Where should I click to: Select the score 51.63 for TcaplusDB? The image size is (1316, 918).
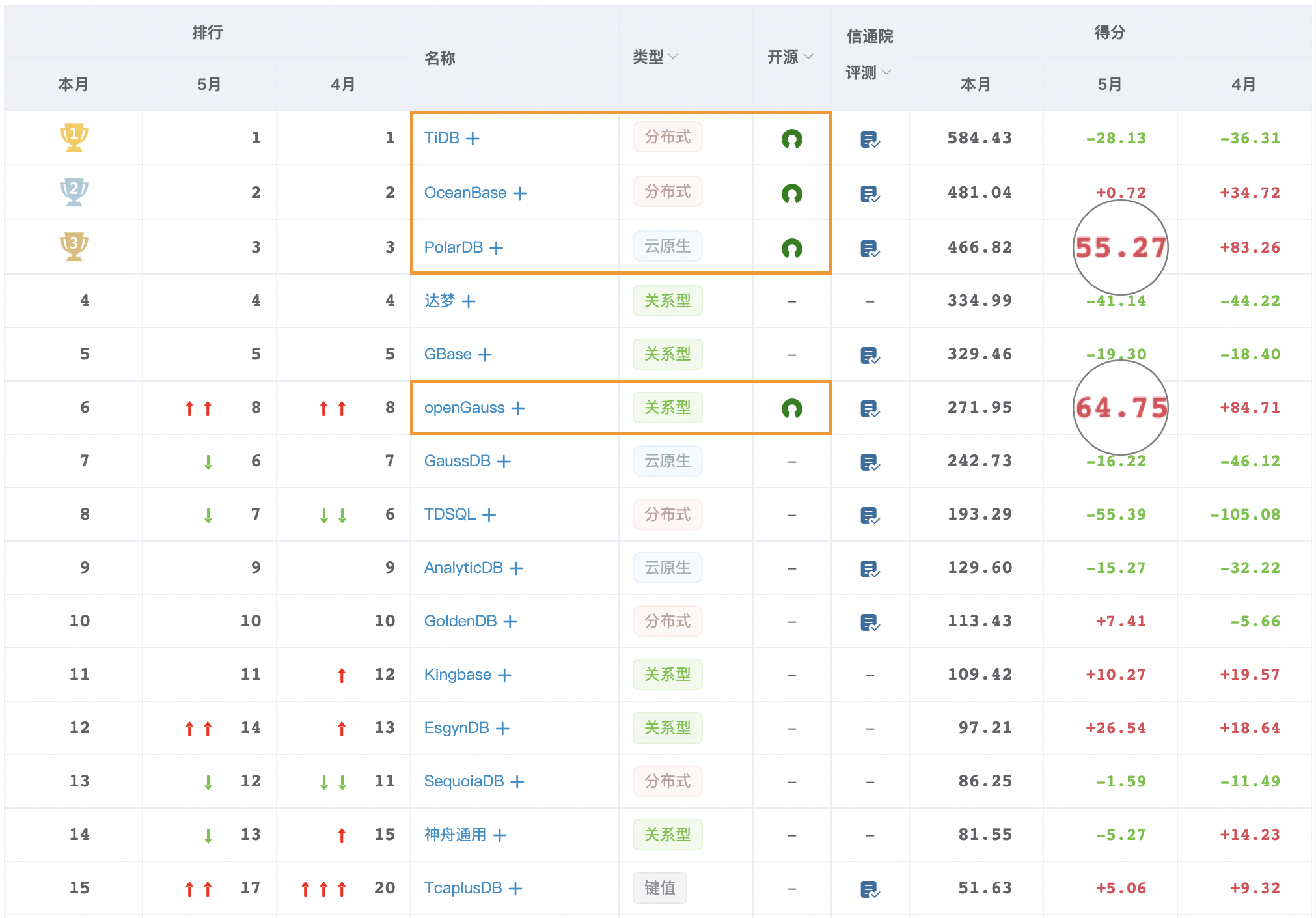click(985, 888)
